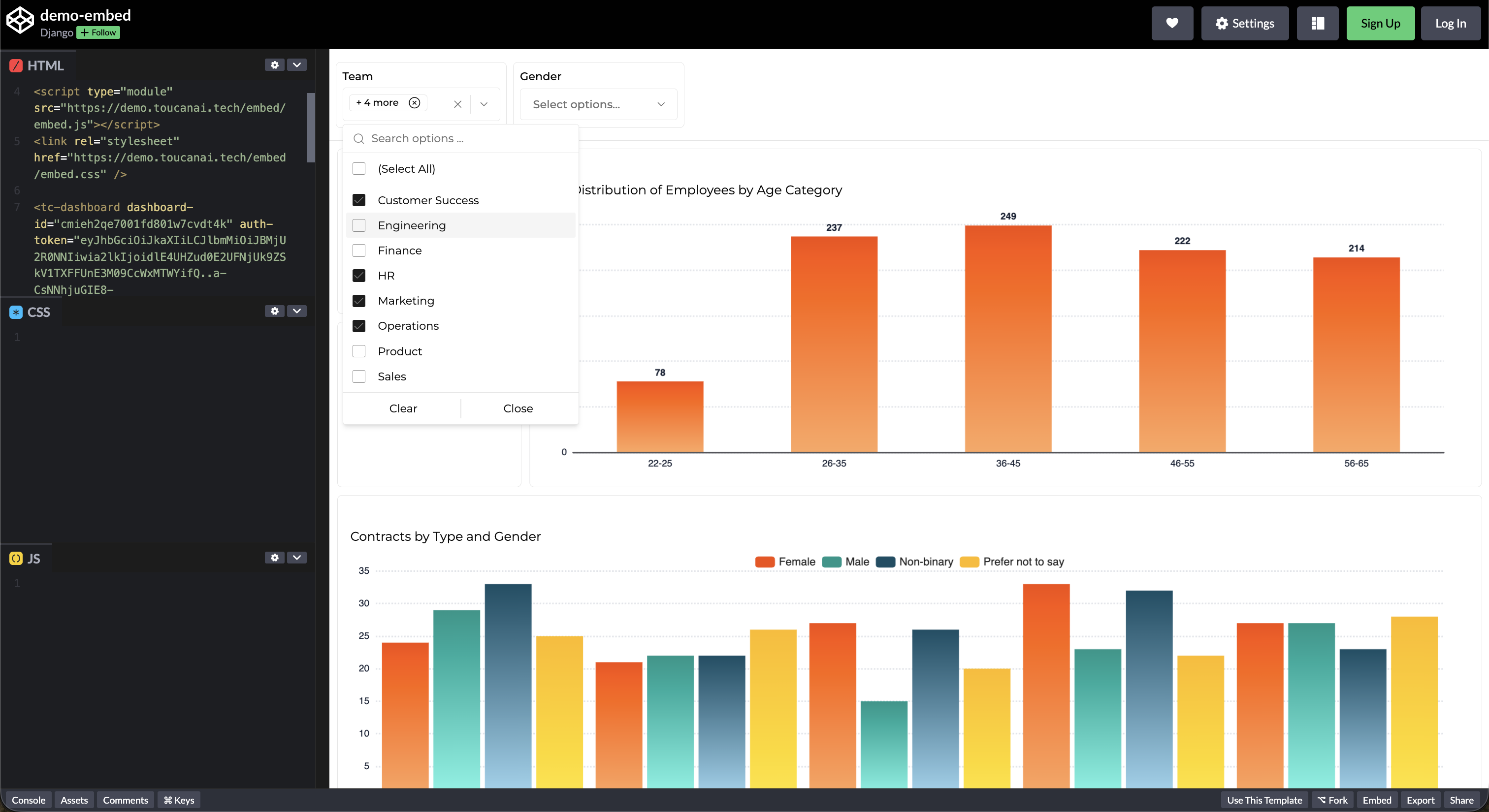Screen dimensions: 1489x812
Task: Check the Engineering team checkbox
Action: pyautogui.click(x=359, y=225)
